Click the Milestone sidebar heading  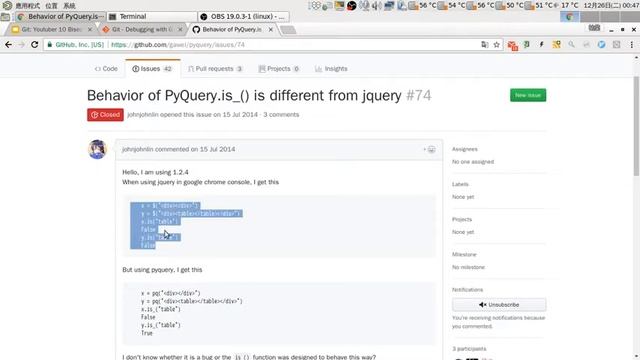464,254
